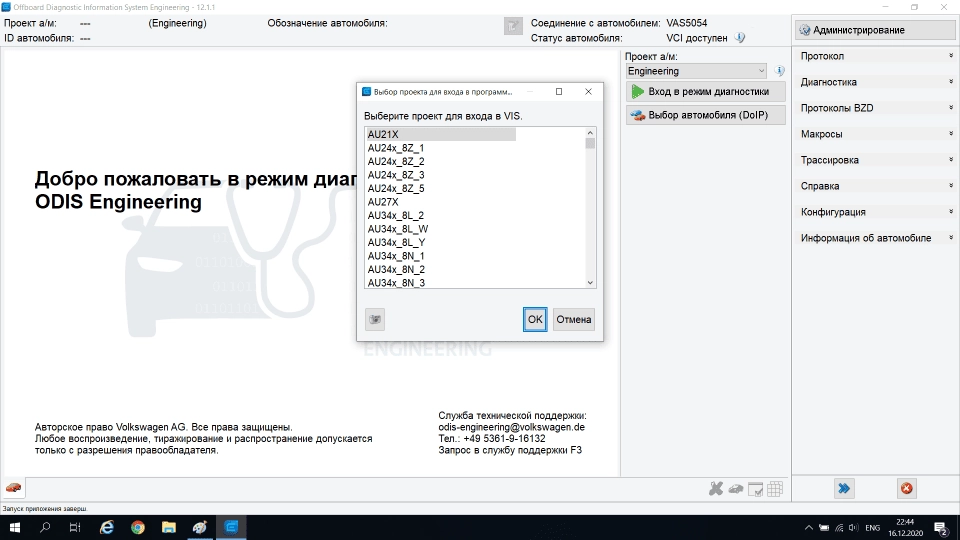Click the edit vehicle designation icon
This screenshot has height=540, width=960.
513,26
